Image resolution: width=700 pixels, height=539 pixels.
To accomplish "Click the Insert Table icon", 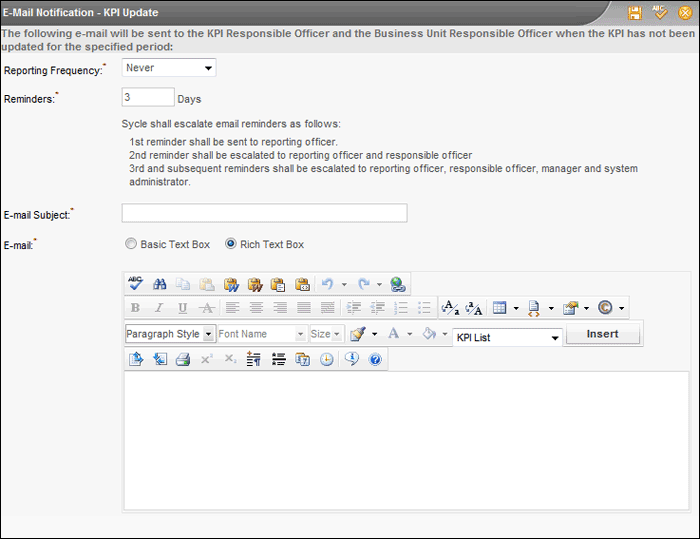I will 500,308.
